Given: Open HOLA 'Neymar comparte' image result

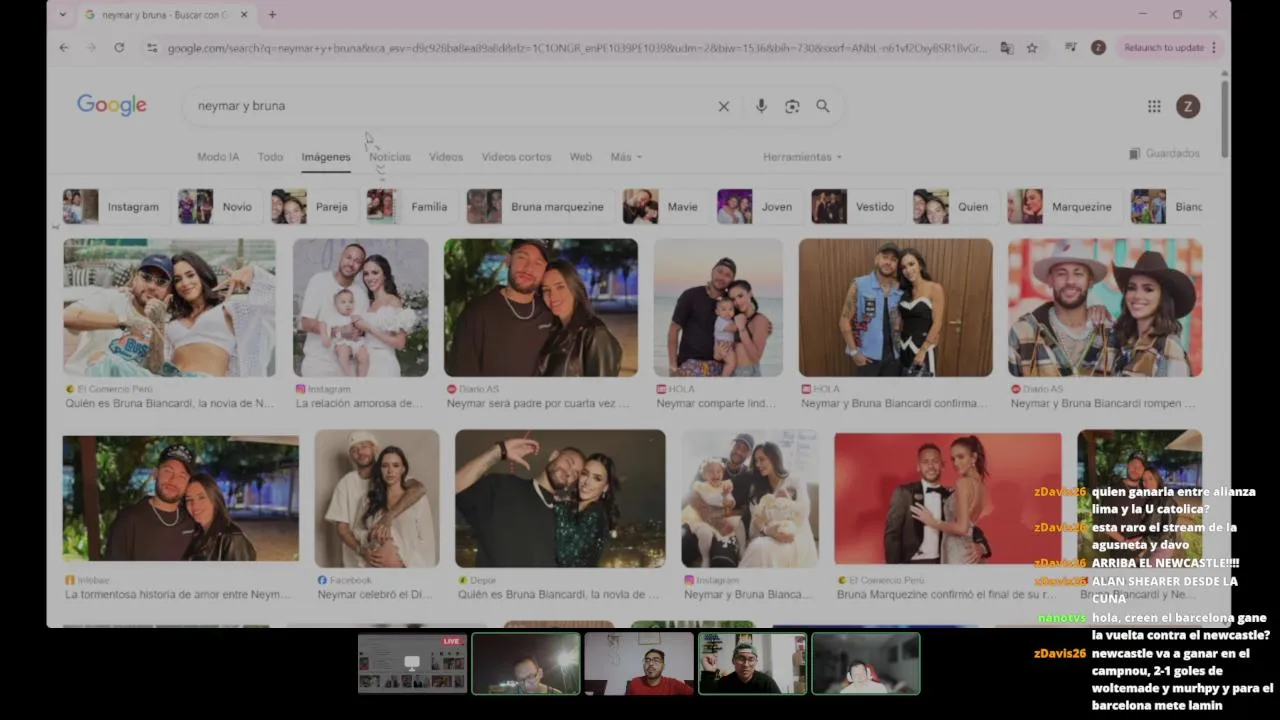Looking at the screenshot, I should tap(719, 307).
